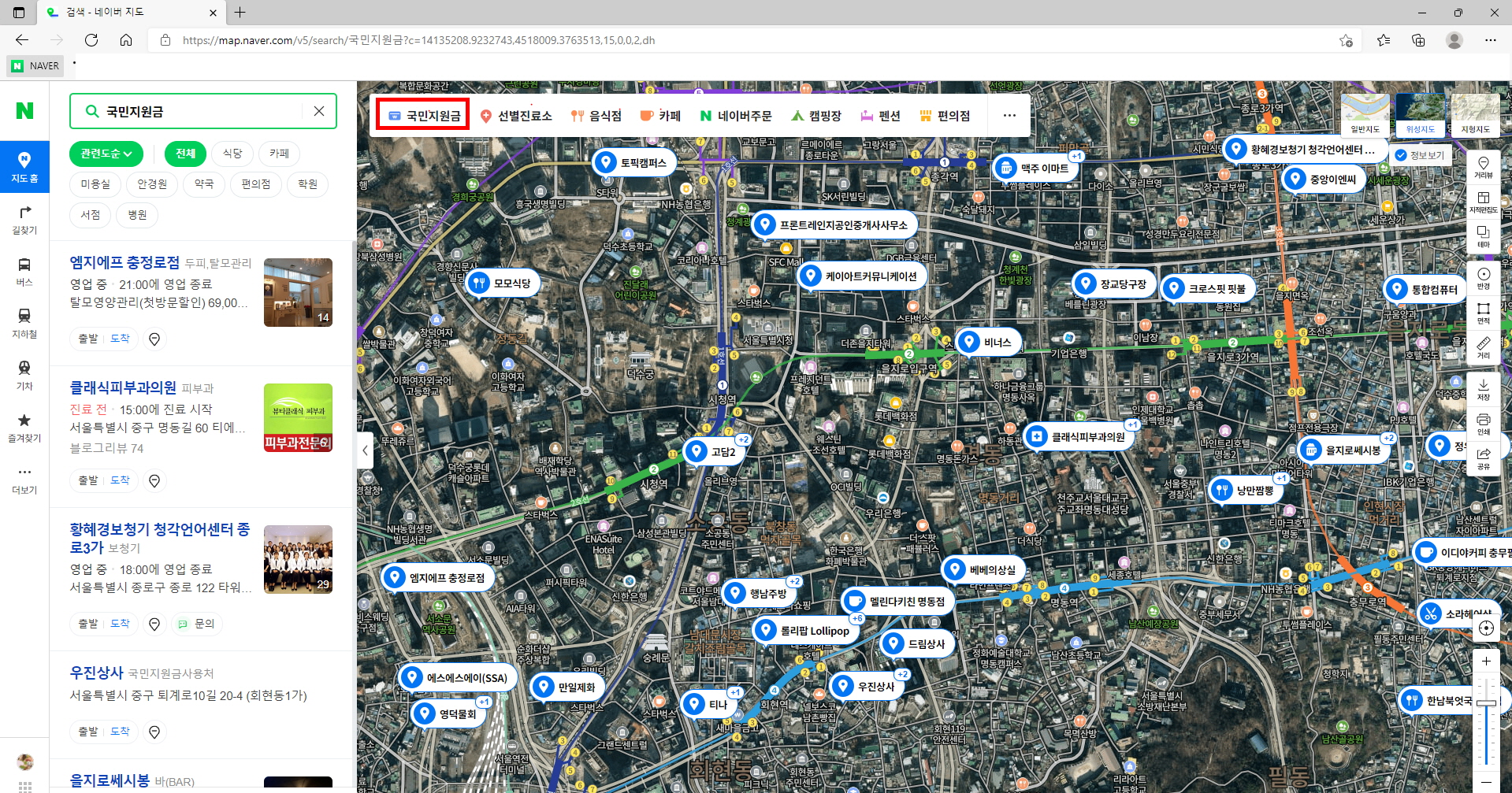Screen dimensions: 1512x793
Task: Select 선별진료소 category on the map bar
Action: [517, 116]
